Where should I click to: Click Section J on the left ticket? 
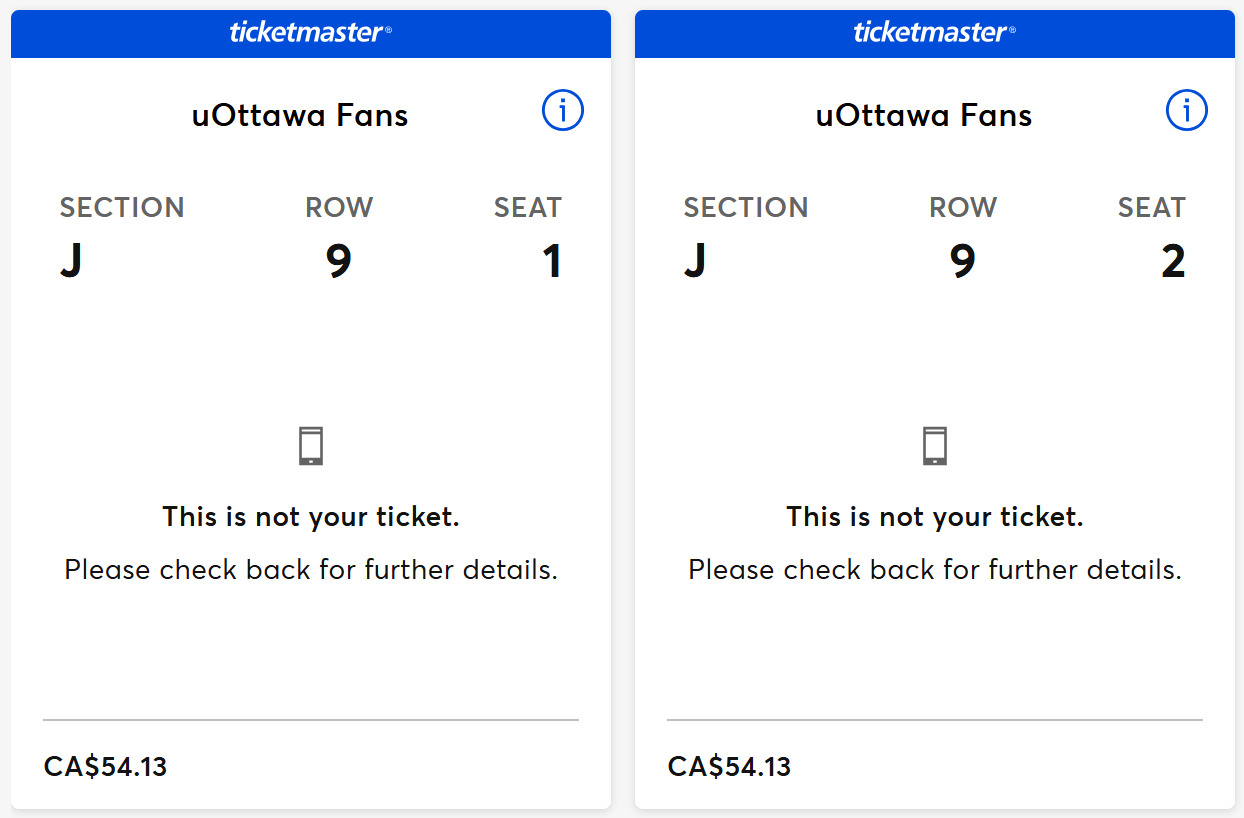coord(70,259)
